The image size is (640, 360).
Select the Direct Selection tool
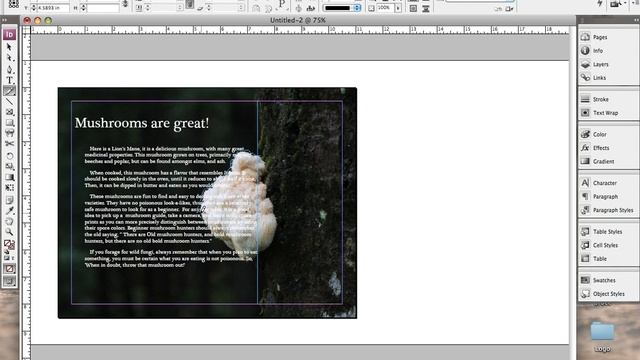pyautogui.click(x=9, y=58)
